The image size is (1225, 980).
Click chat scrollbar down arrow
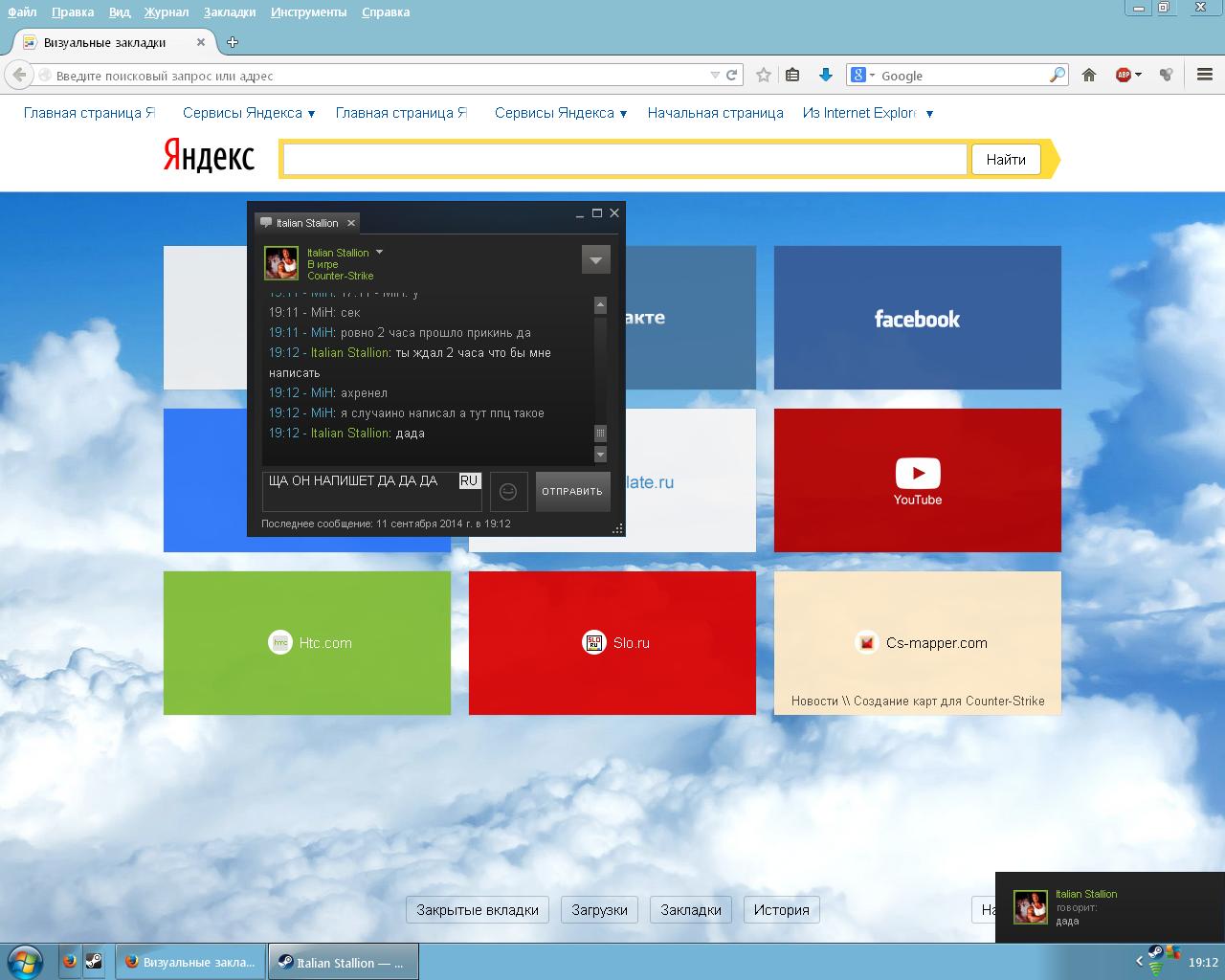coord(600,454)
